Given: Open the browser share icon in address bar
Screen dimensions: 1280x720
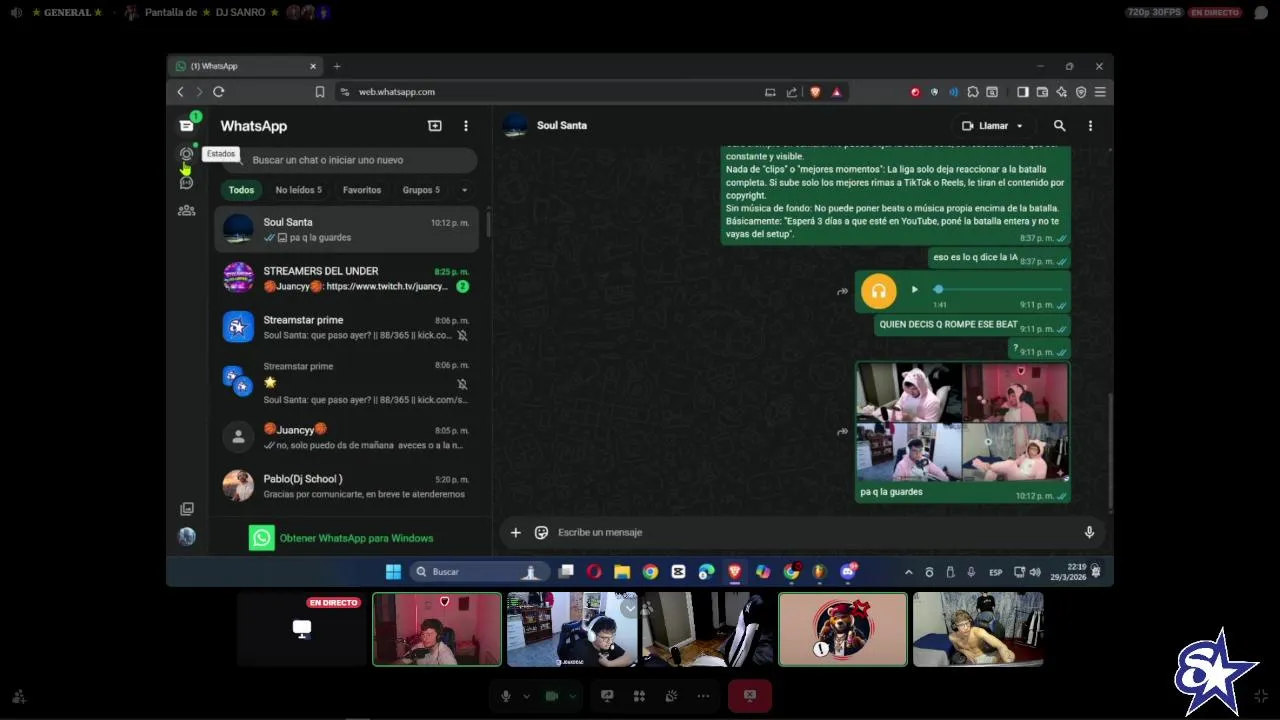Looking at the screenshot, I should 792,92.
